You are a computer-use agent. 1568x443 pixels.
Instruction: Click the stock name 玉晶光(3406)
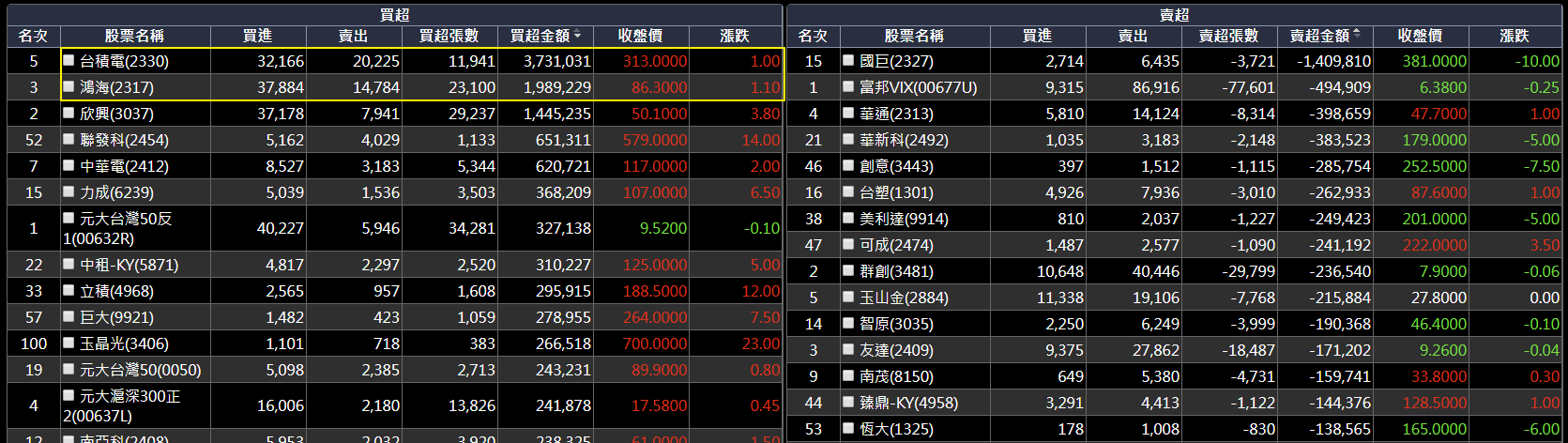click(x=124, y=344)
